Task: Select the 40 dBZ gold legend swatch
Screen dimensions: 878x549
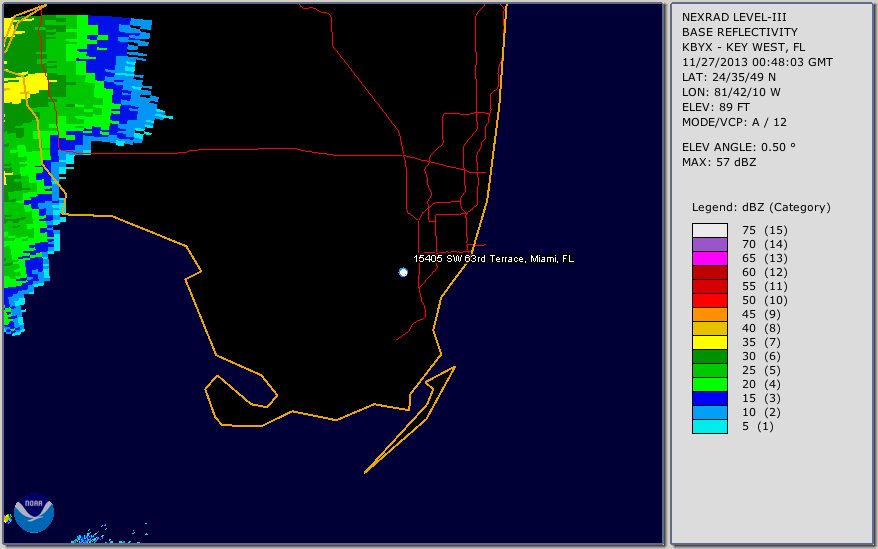Action: tap(710, 328)
